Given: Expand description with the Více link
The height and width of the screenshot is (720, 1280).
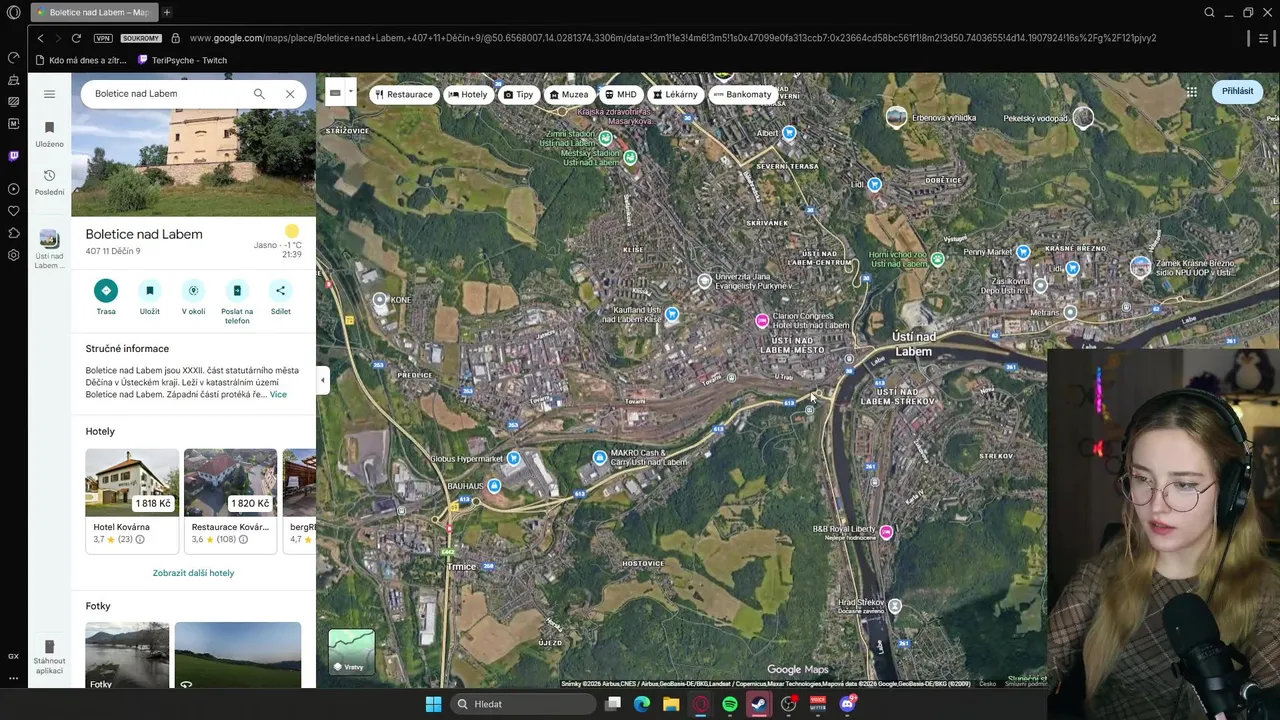Looking at the screenshot, I should click(278, 395).
